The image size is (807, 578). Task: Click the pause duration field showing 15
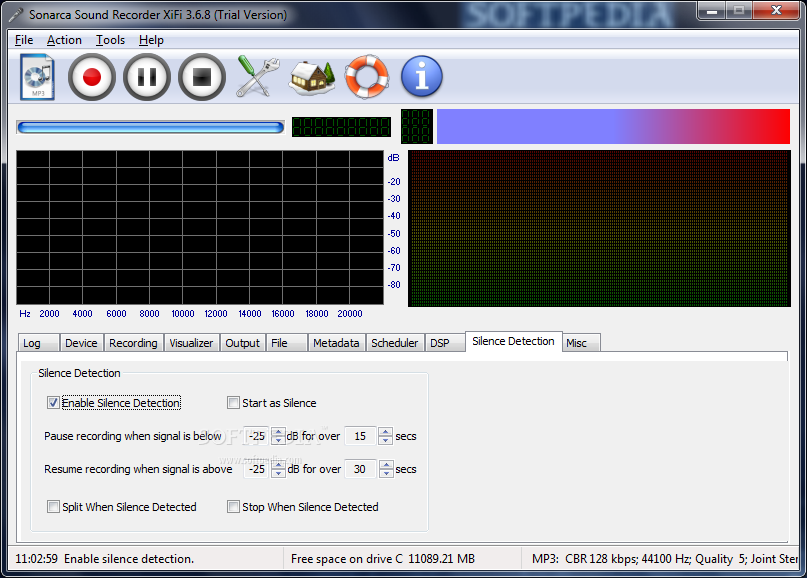pyautogui.click(x=360, y=436)
